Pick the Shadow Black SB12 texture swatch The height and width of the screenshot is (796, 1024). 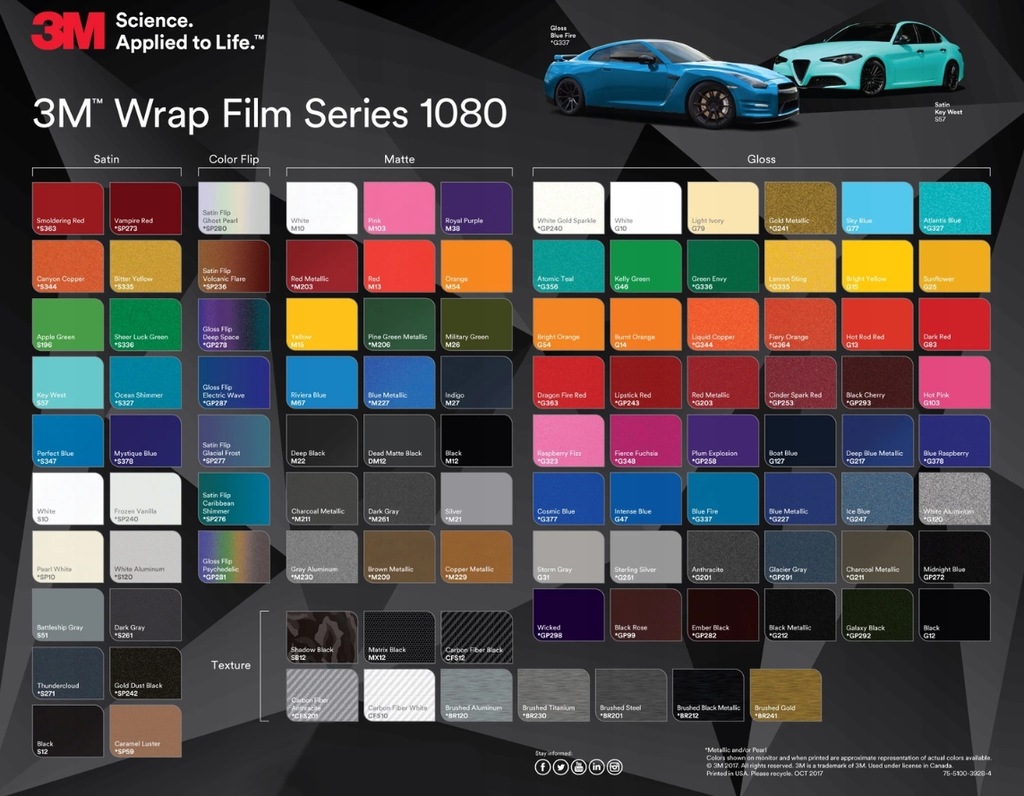(322, 637)
